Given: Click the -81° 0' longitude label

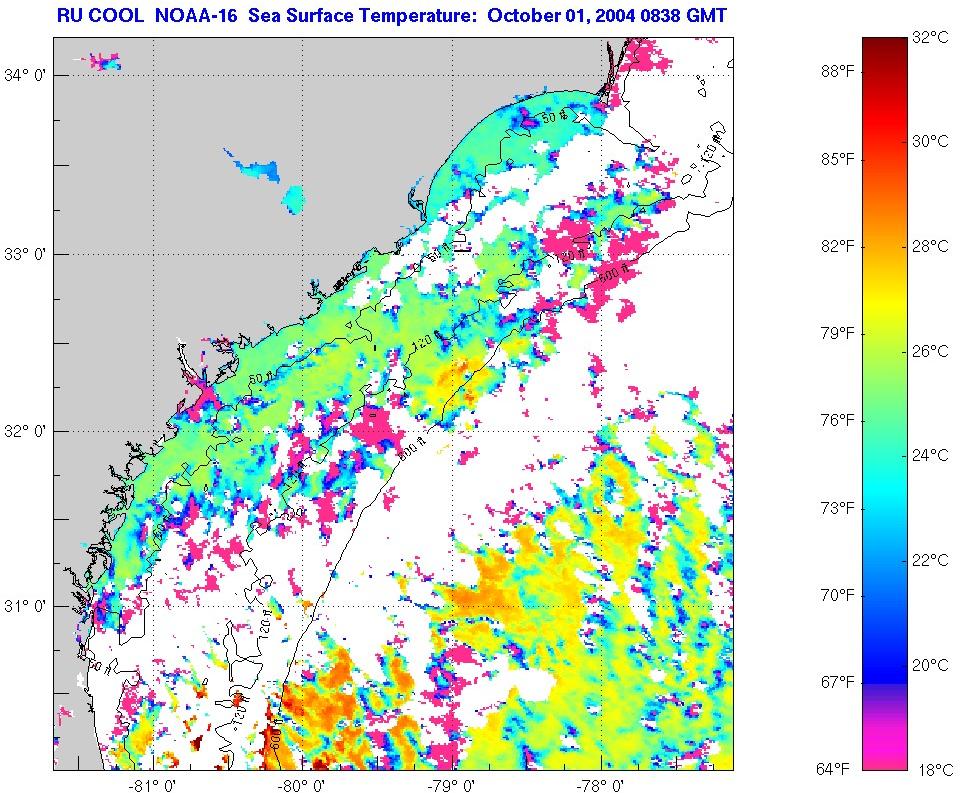Looking at the screenshot, I should 152,784.
